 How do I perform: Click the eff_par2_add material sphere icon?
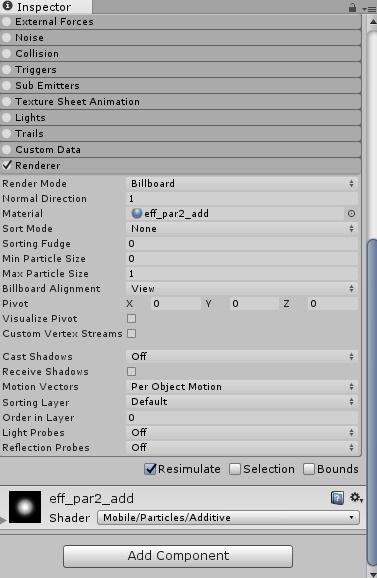[136, 213]
